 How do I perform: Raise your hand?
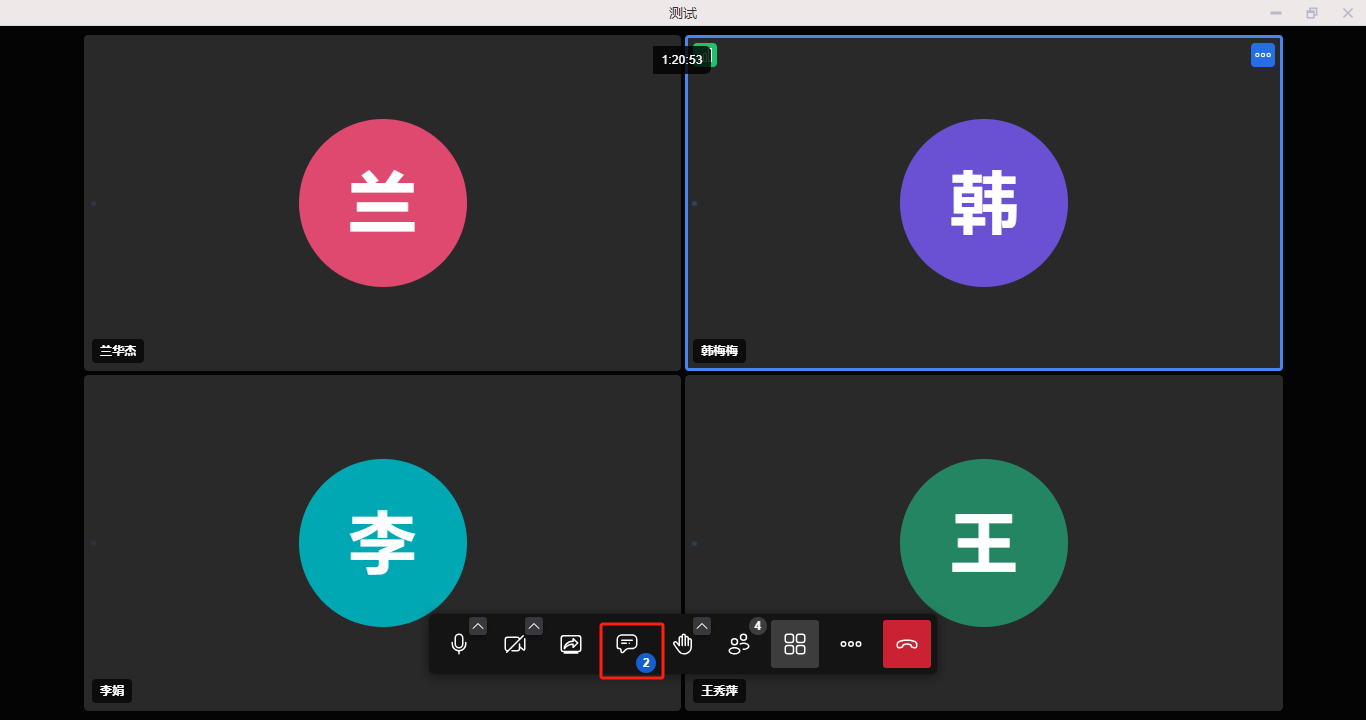[x=683, y=644]
